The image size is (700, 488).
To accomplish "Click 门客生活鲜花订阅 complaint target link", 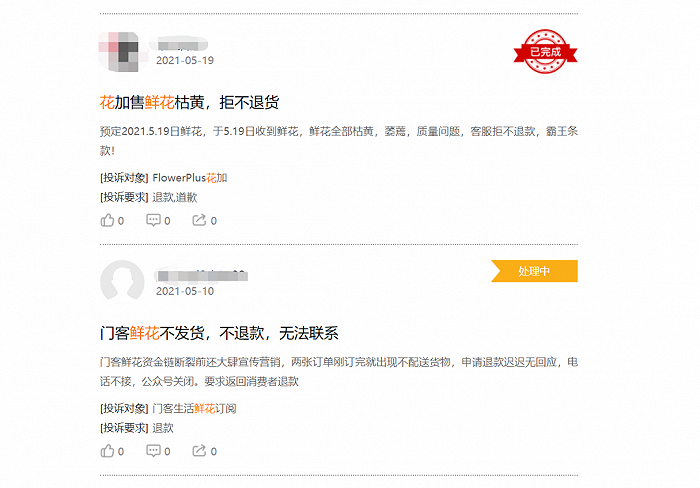I will click(194, 409).
